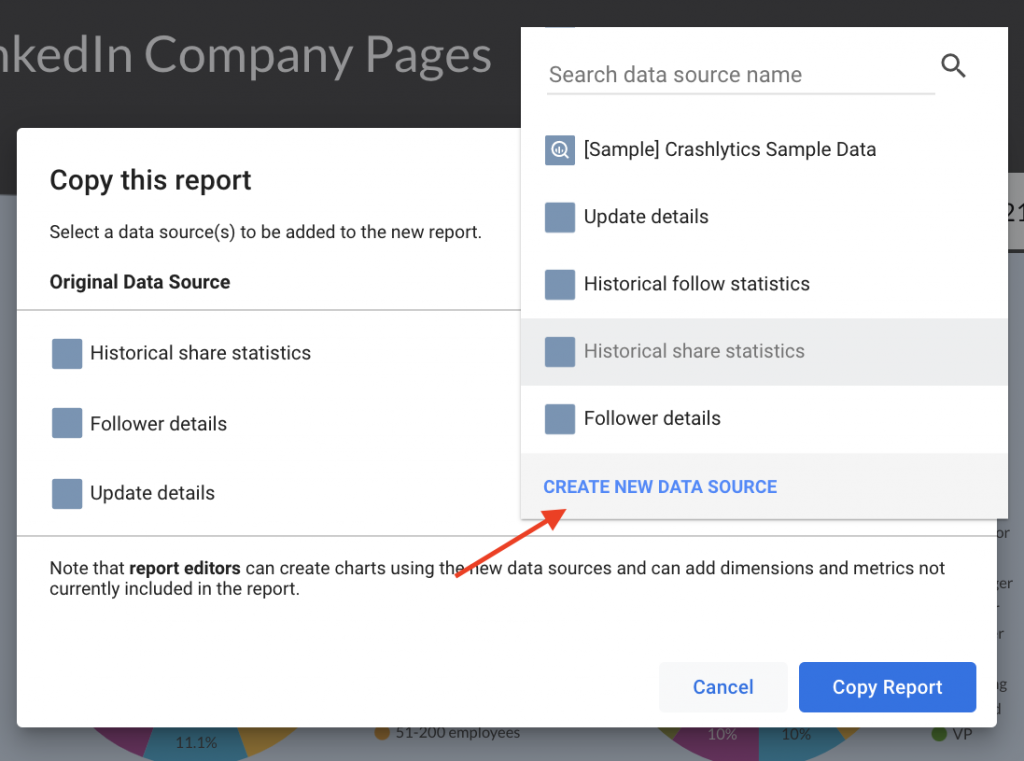The width and height of the screenshot is (1024, 761).
Task: Click icon next to original Follower details
Action: [x=67, y=423]
